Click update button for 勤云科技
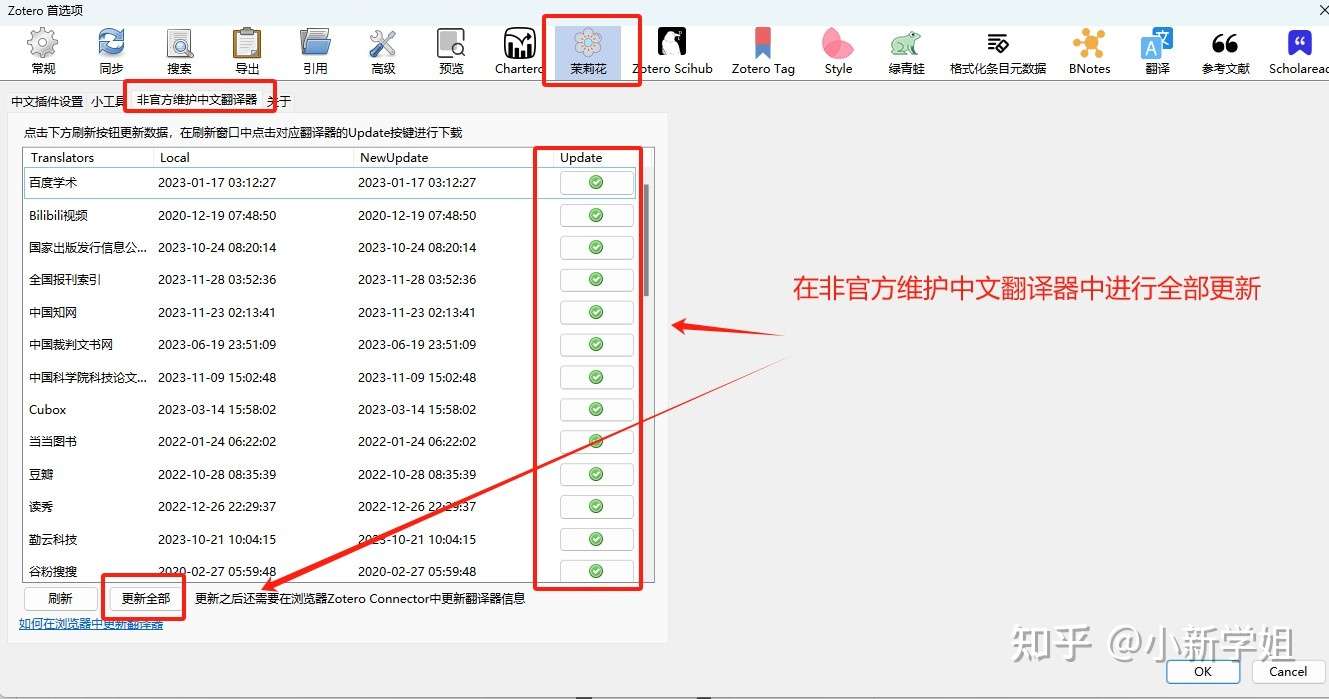1329x699 pixels. coord(596,539)
